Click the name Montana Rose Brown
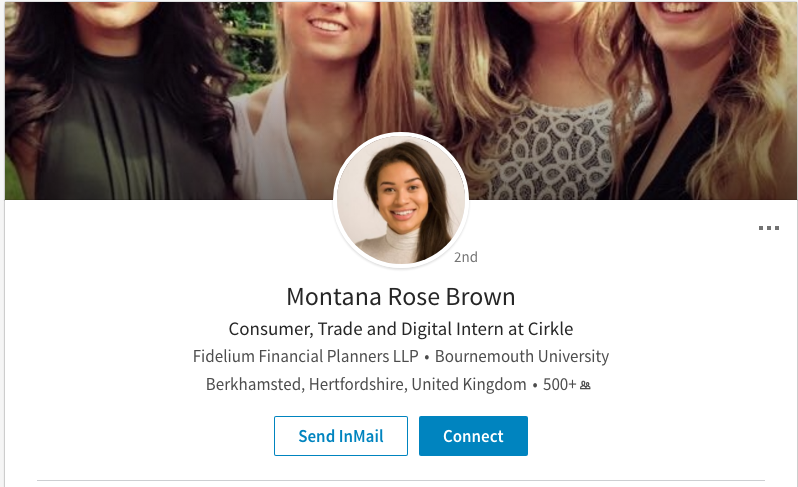The image size is (798, 487). (401, 297)
